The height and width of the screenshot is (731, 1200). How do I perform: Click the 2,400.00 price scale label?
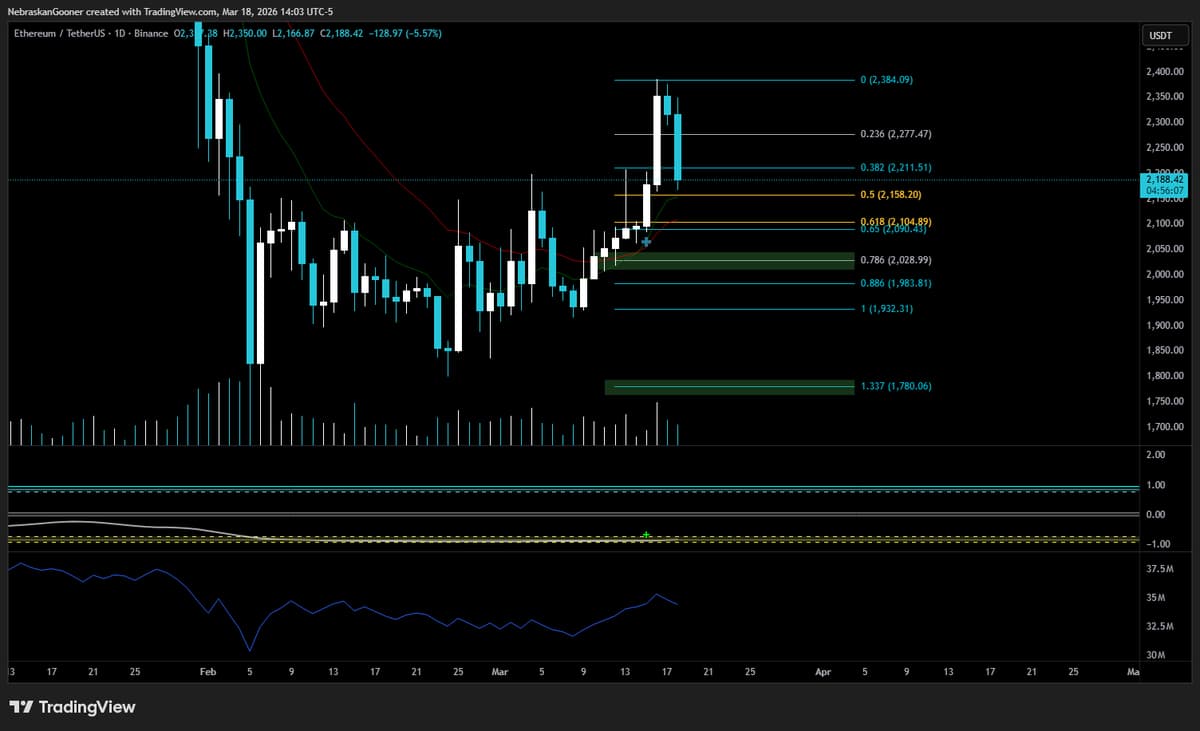[x=1162, y=72]
